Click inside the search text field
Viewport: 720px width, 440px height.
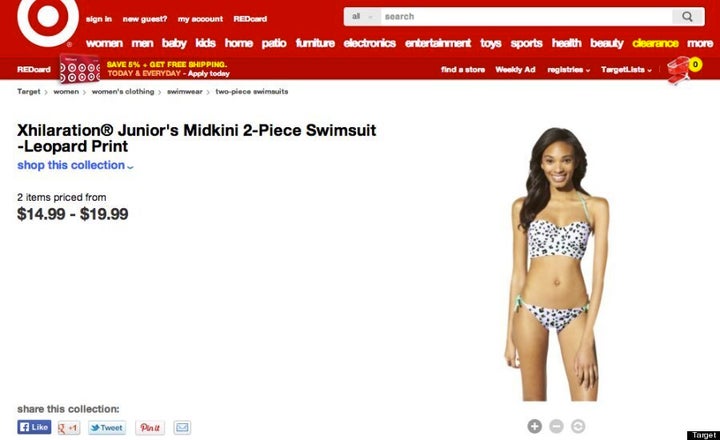tap(527, 17)
